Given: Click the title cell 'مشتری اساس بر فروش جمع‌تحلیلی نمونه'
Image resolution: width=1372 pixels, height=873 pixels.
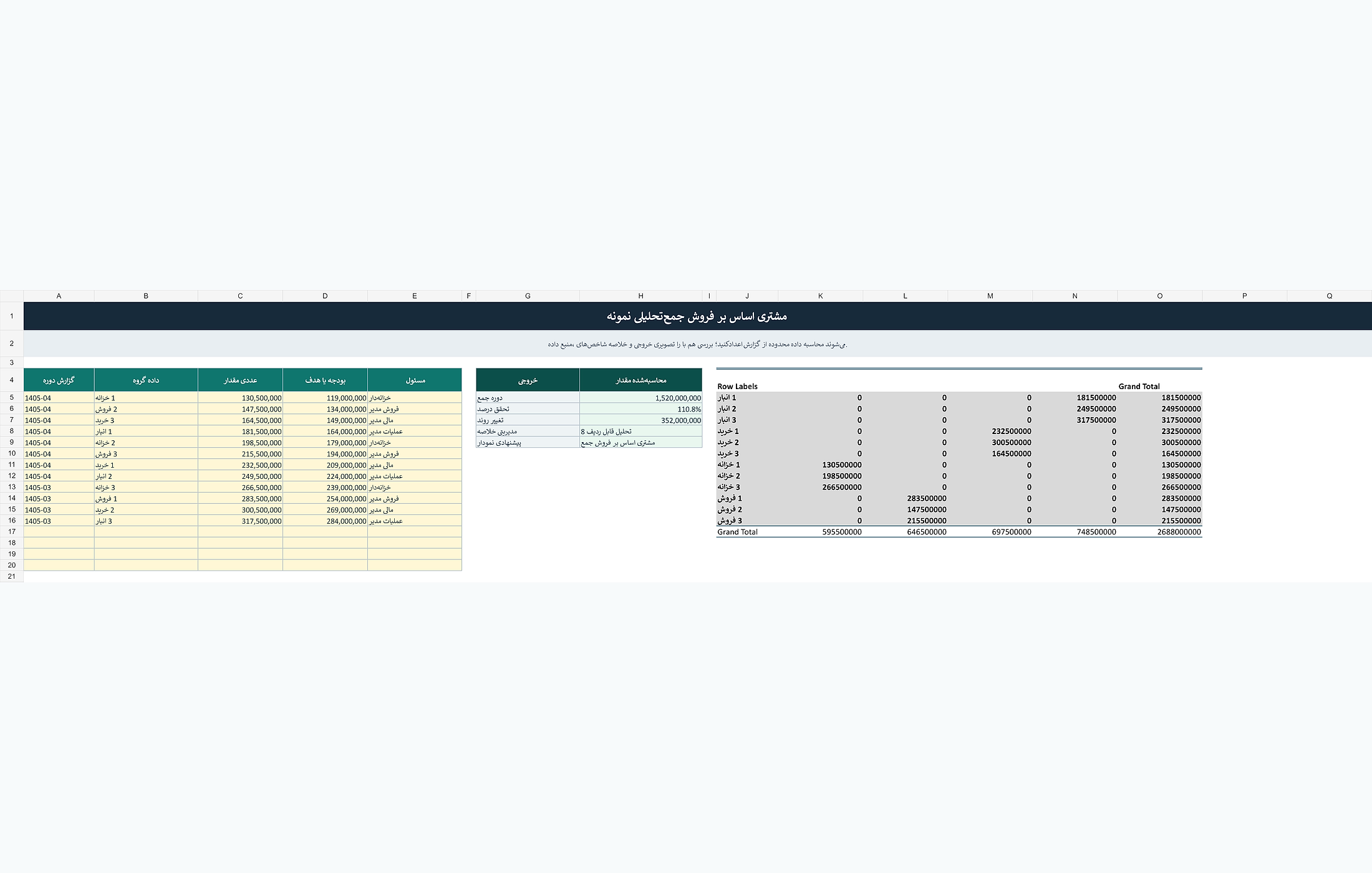Looking at the screenshot, I should click(x=697, y=316).
